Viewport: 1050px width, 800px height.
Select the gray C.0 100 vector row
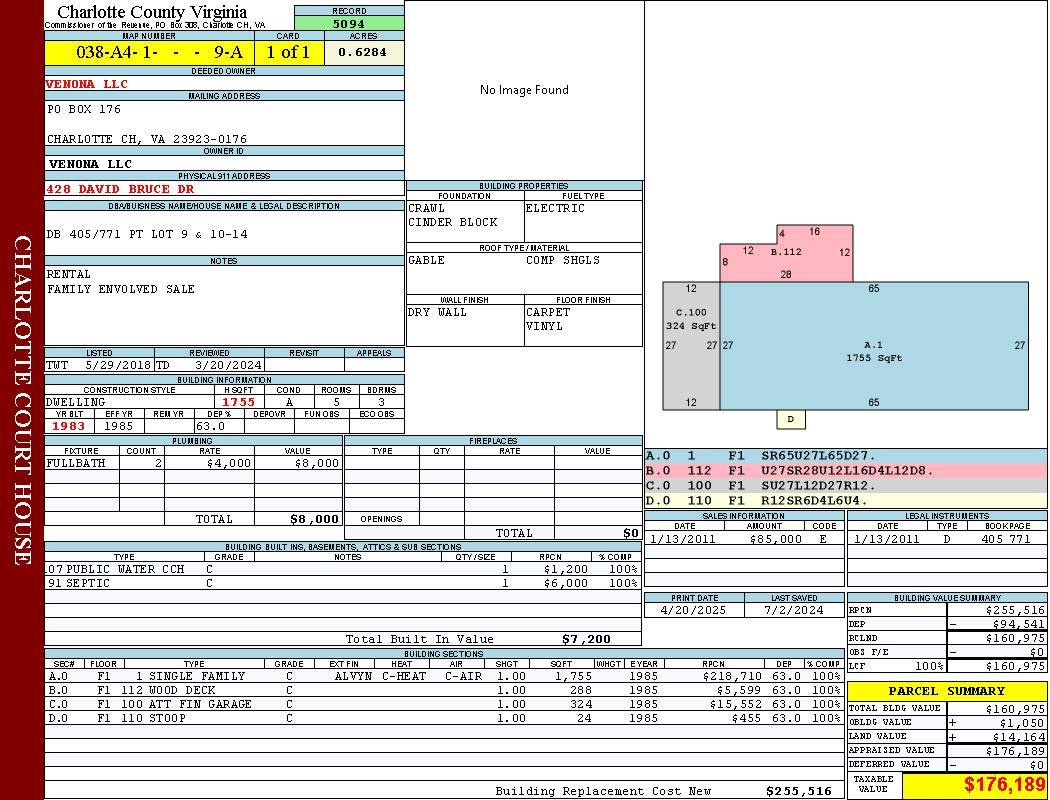(x=846, y=485)
